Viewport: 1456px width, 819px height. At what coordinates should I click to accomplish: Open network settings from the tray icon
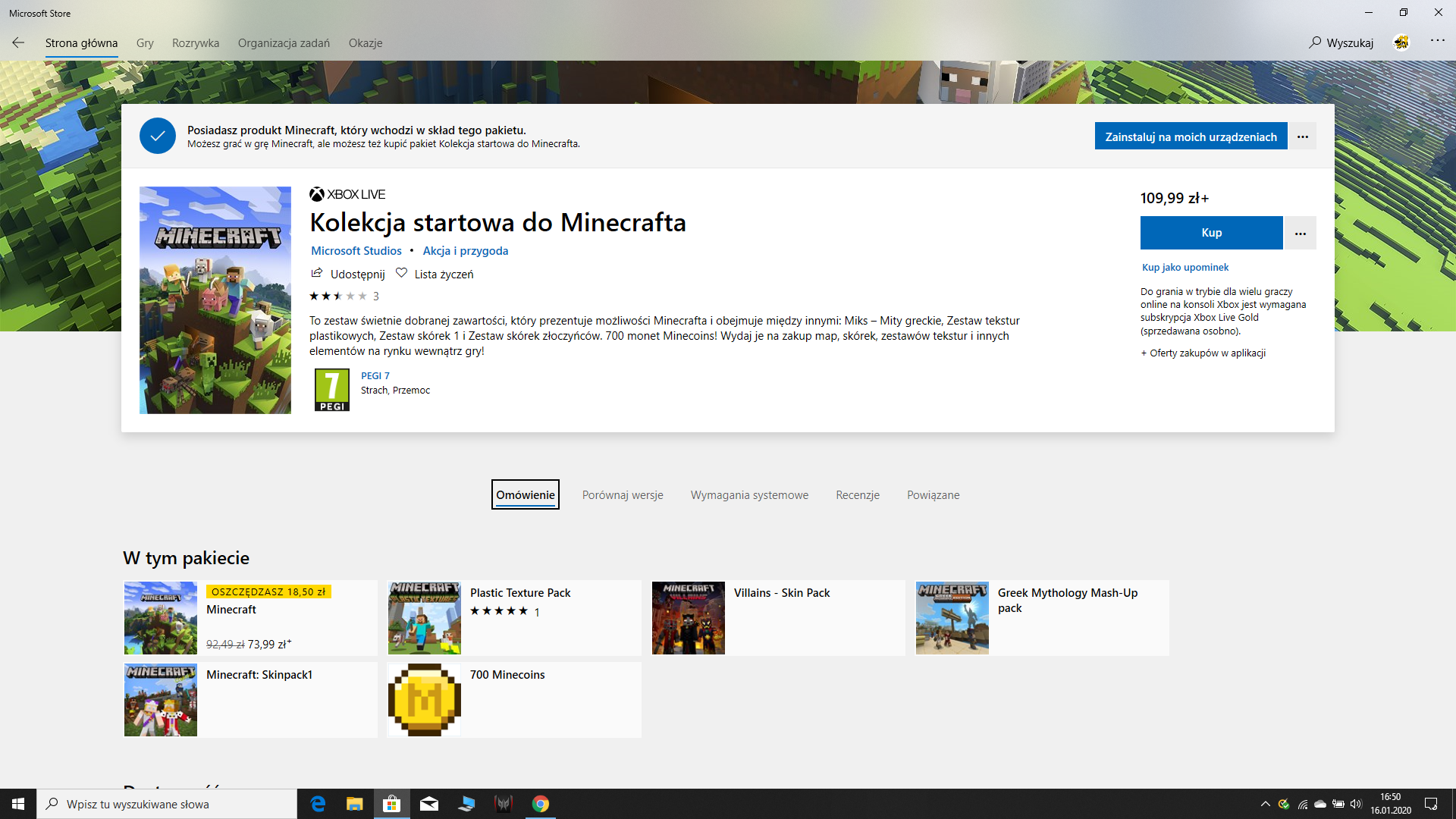(x=1302, y=804)
